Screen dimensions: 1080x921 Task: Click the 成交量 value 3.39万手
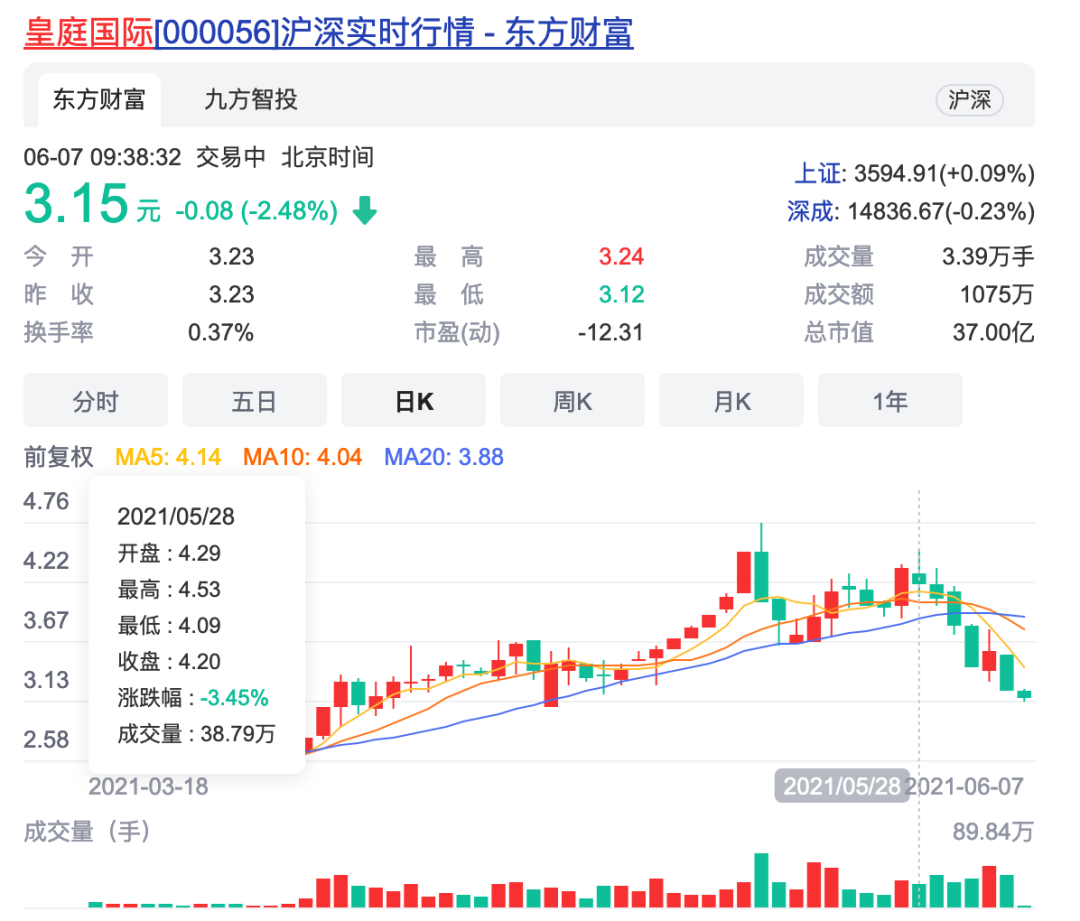pyautogui.click(x=988, y=256)
